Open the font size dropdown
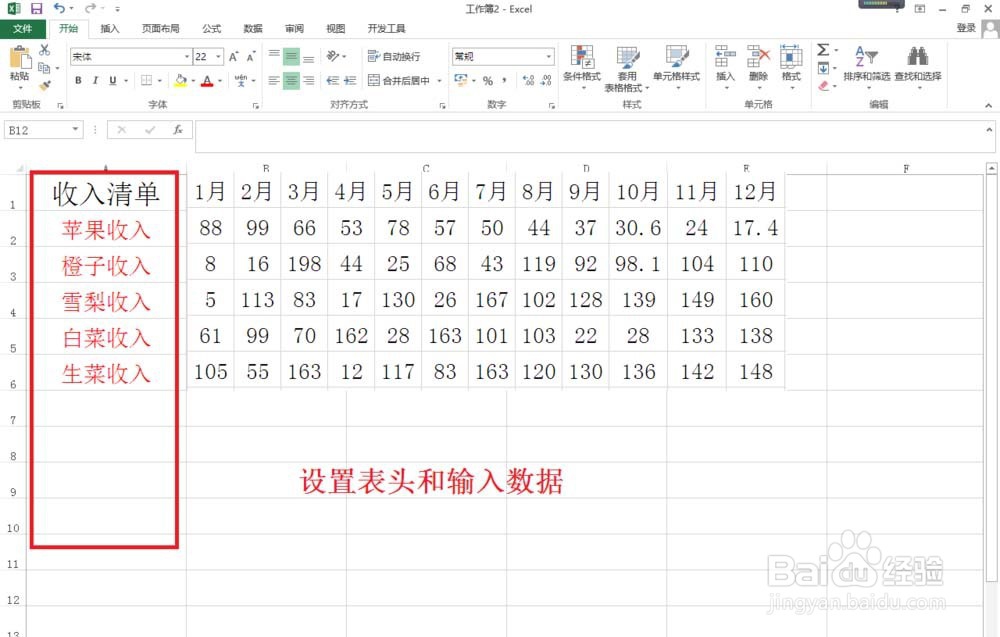The image size is (1000, 637). tap(216, 57)
